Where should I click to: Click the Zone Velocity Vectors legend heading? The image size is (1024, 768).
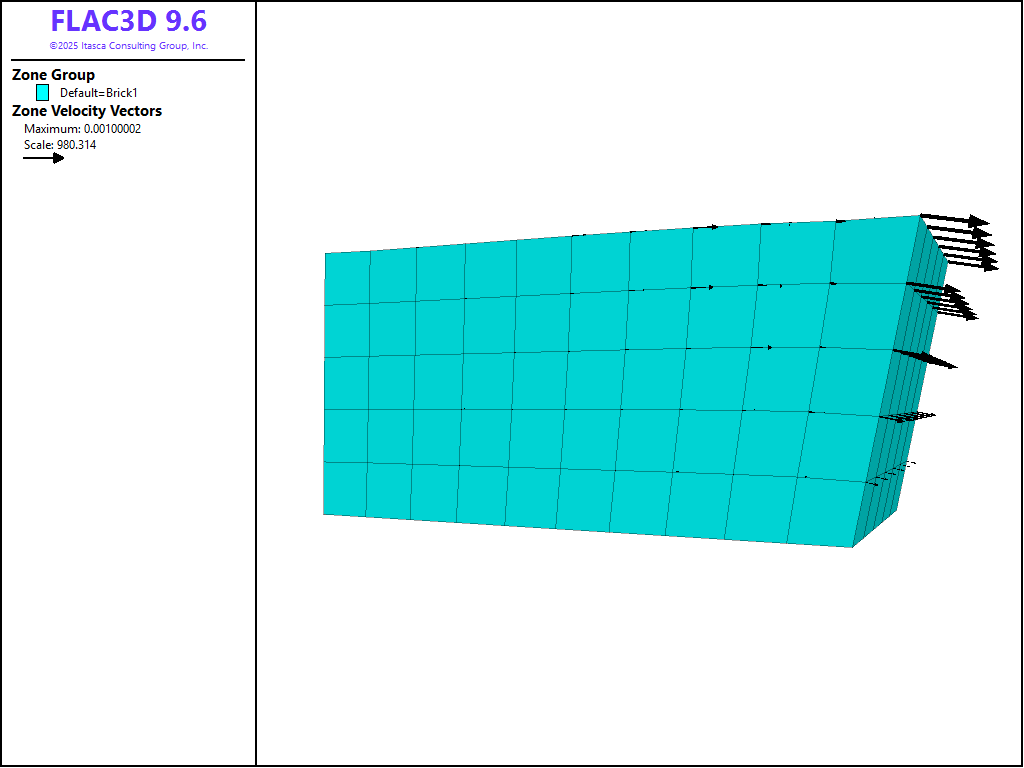86,111
